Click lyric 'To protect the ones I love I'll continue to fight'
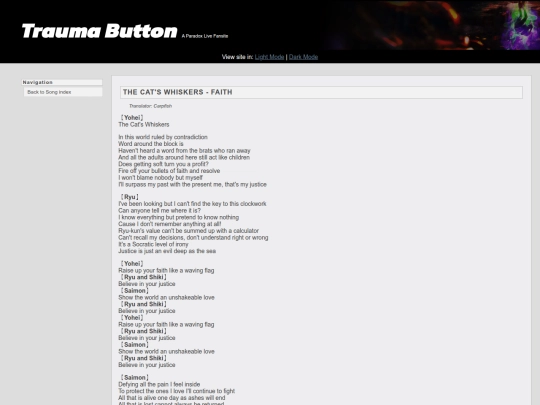 [x=176, y=391]
